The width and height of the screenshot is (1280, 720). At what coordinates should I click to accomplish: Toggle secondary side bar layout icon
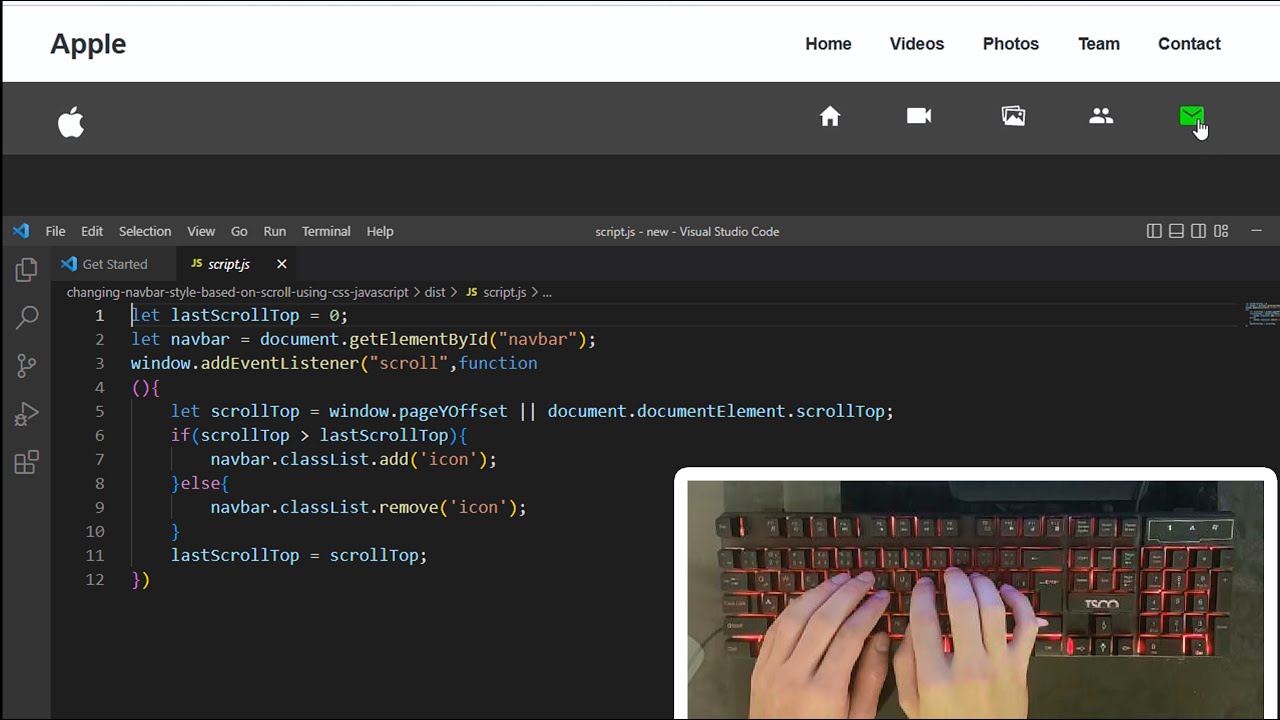point(1198,231)
